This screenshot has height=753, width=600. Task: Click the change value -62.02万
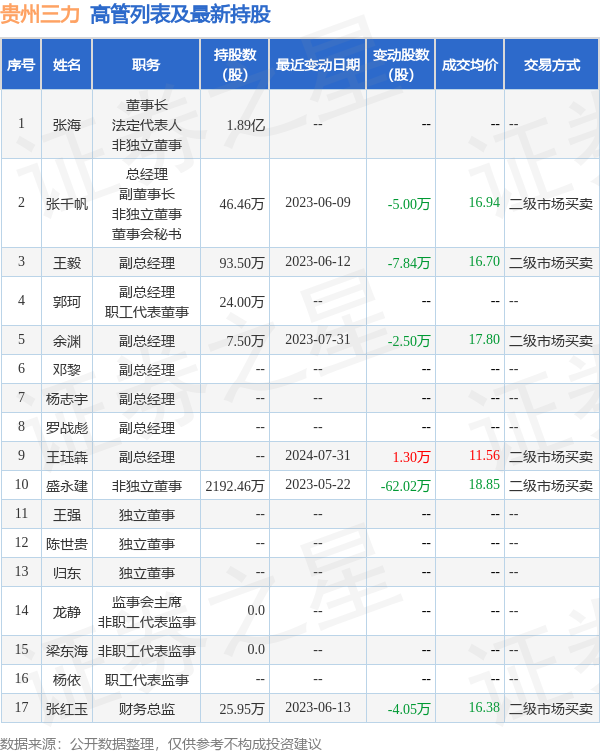tap(405, 486)
